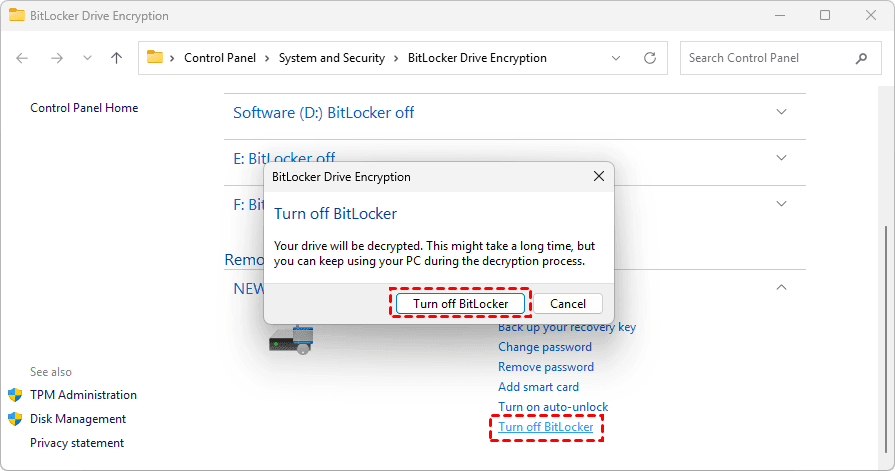
Task: Open the recent locations dropdown arrow
Action: click(x=87, y=58)
